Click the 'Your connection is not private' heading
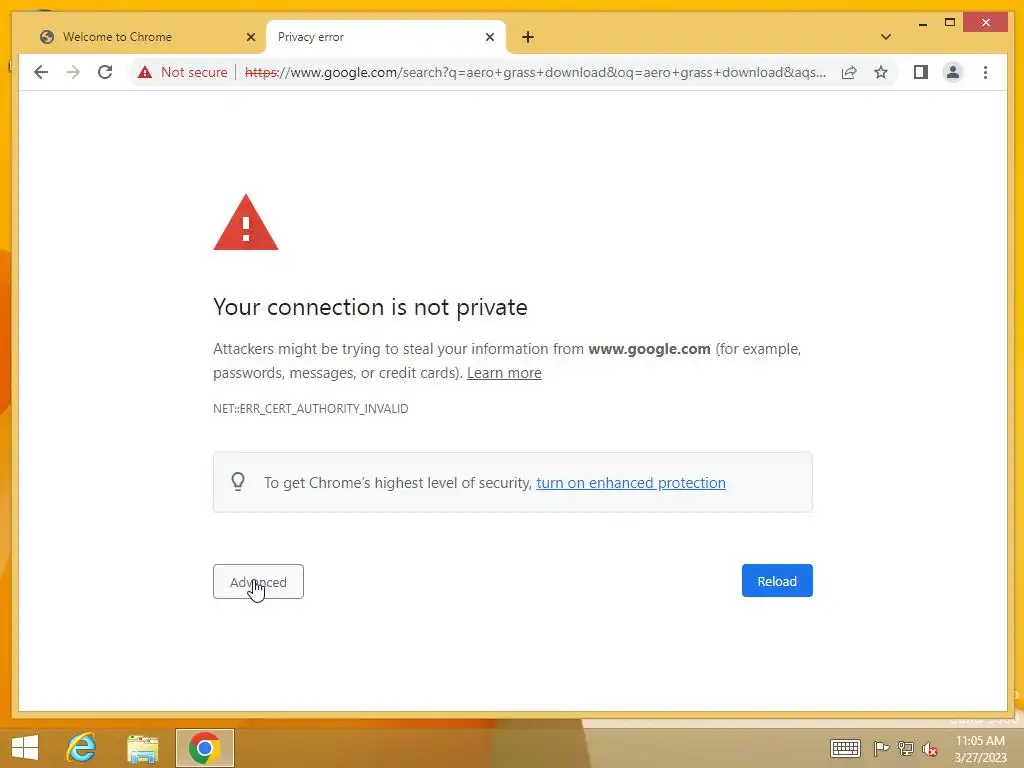1024x768 pixels. click(x=370, y=307)
